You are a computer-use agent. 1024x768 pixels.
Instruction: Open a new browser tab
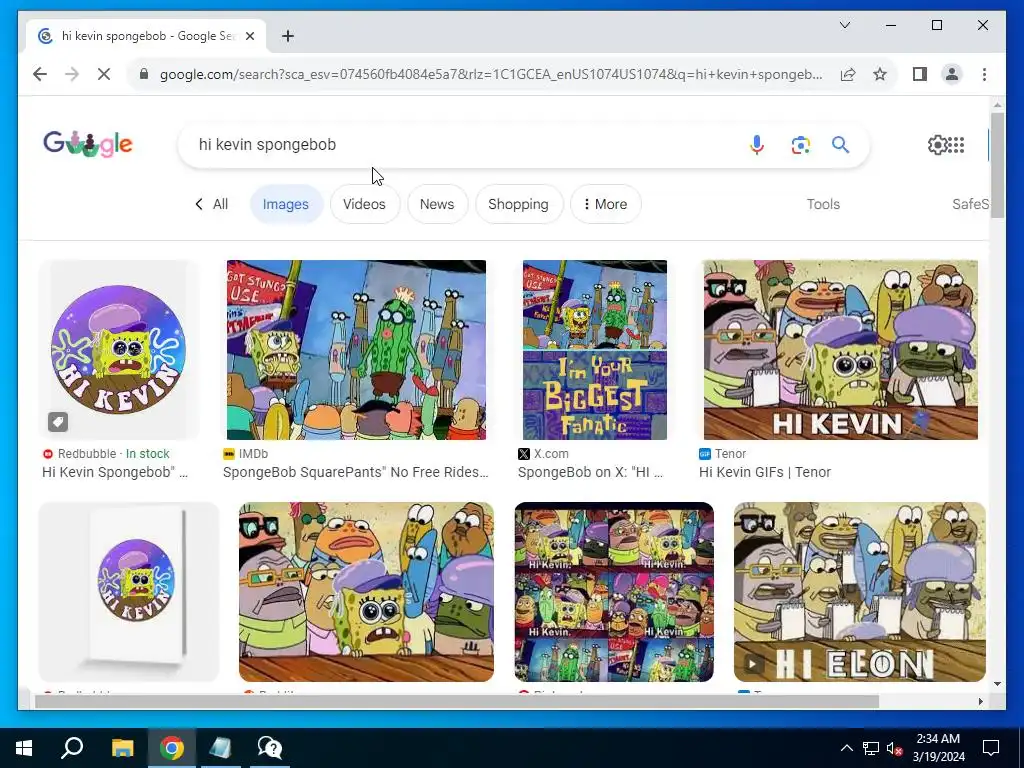pyautogui.click(x=287, y=36)
